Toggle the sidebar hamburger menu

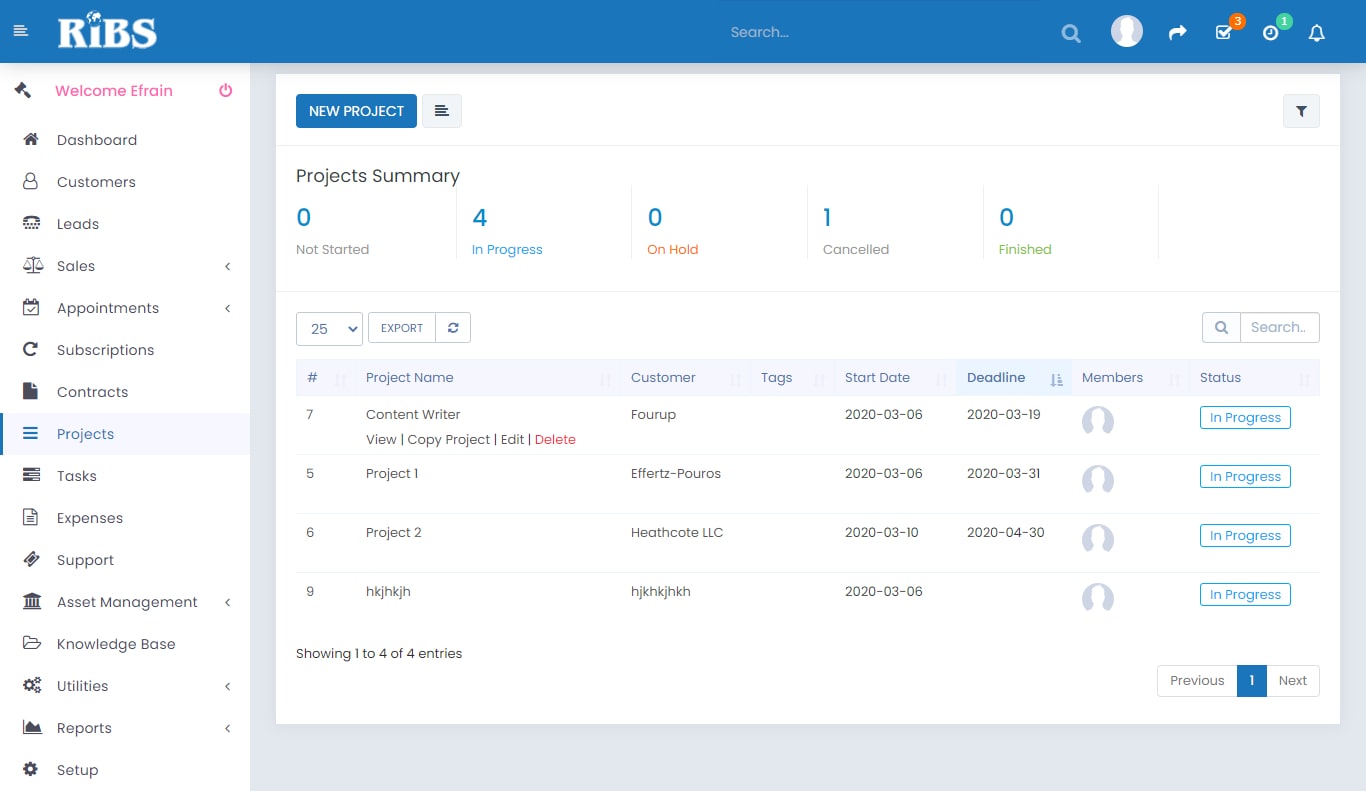point(20,31)
